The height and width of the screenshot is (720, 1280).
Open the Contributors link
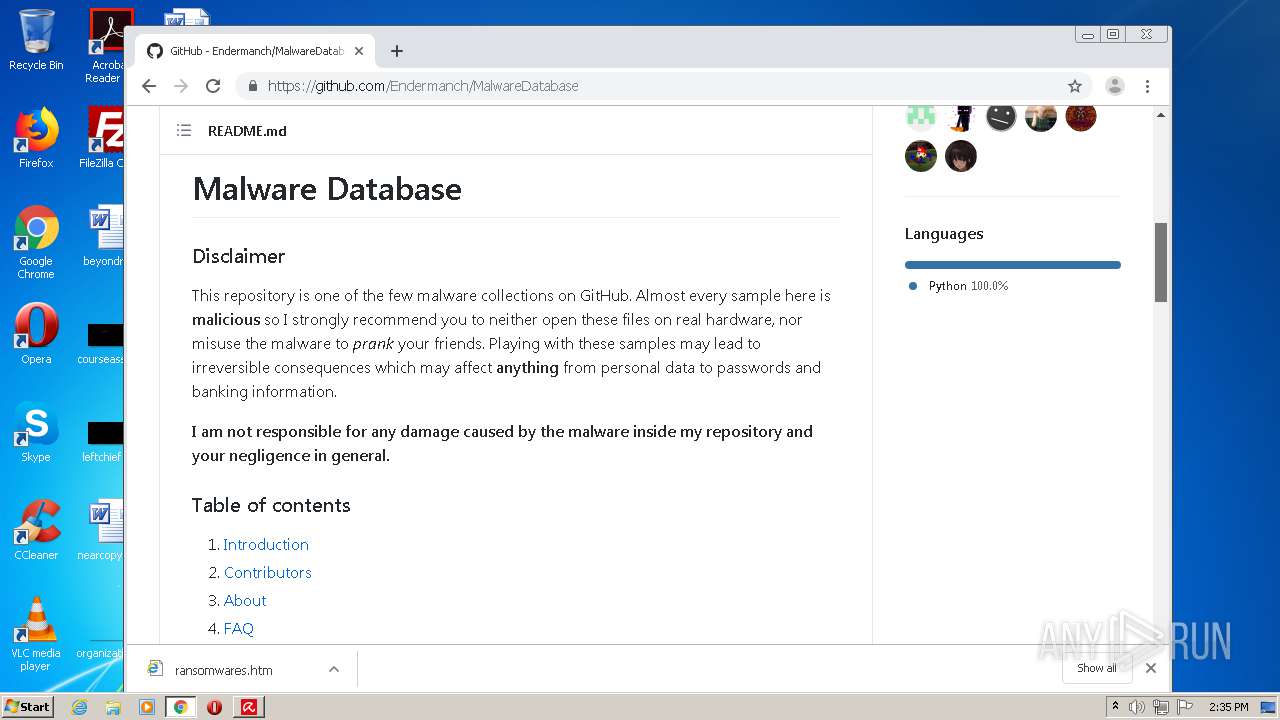coord(268,572)
